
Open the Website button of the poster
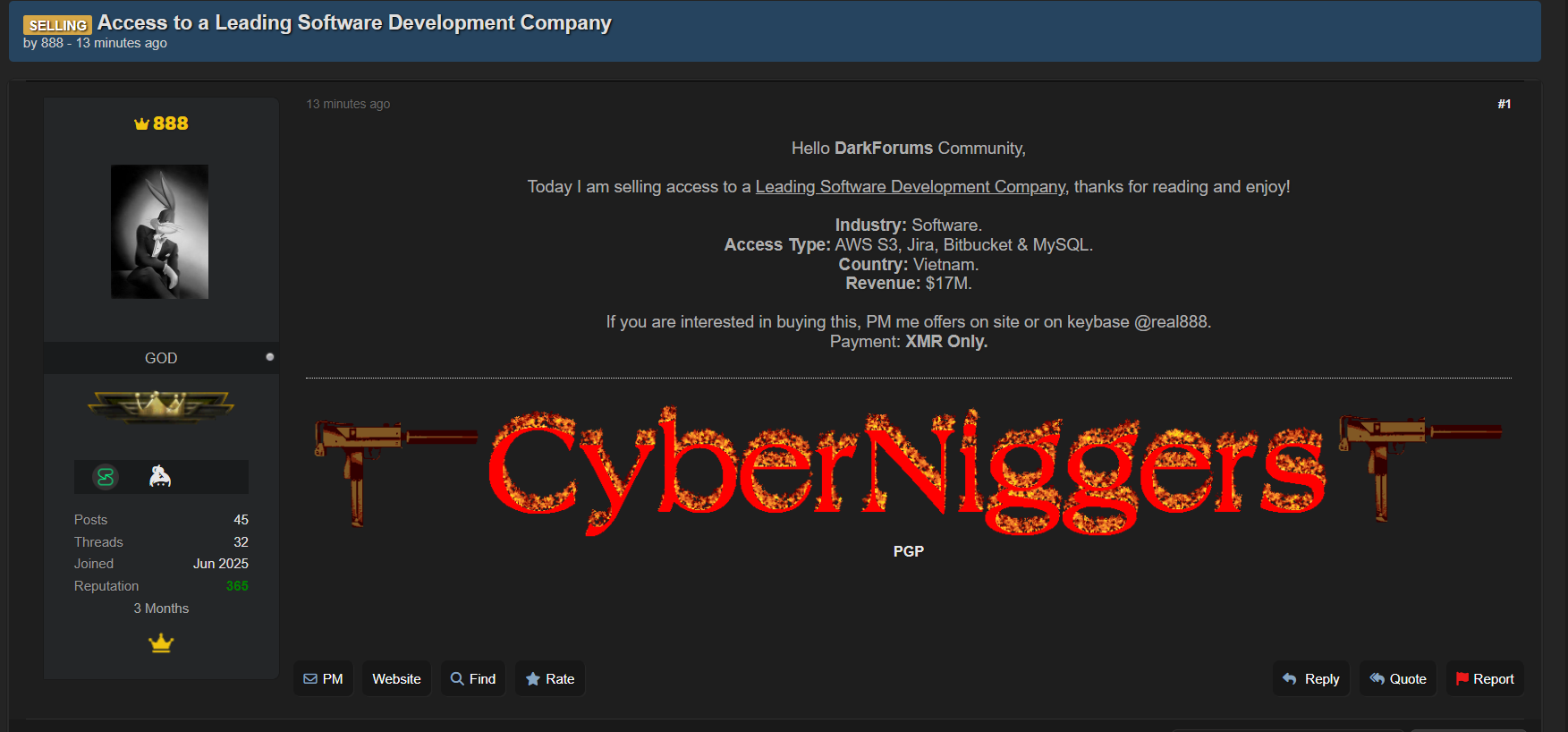396,679
